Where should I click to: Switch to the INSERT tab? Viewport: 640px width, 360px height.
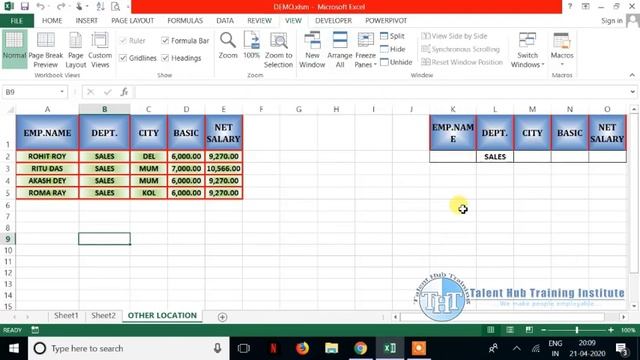click(87, 20)
